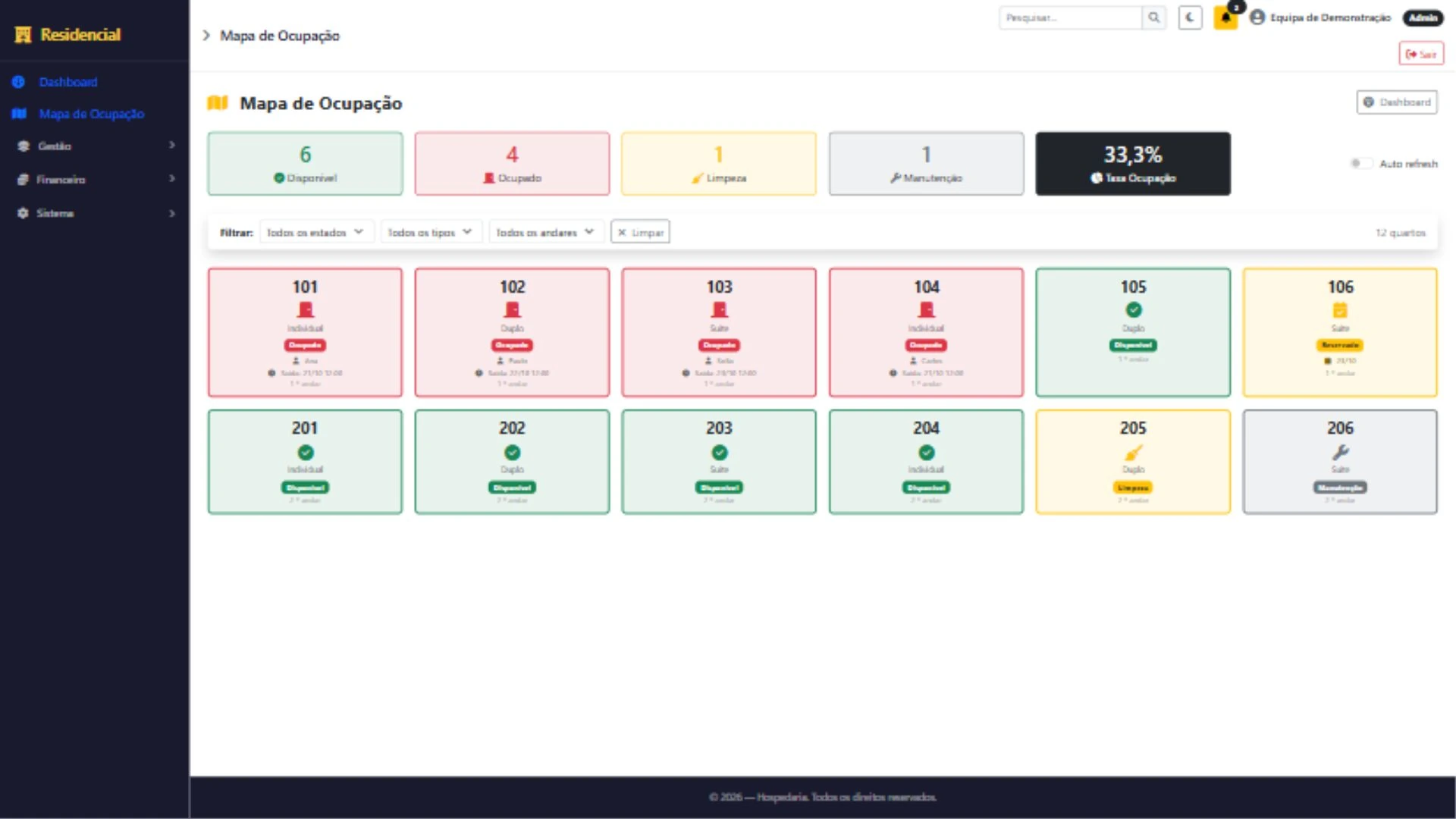Open Dashboard in the sidebar
The height and width of the screenshot is (819, 1456).
pyautogui.click(x=68, y=82)
